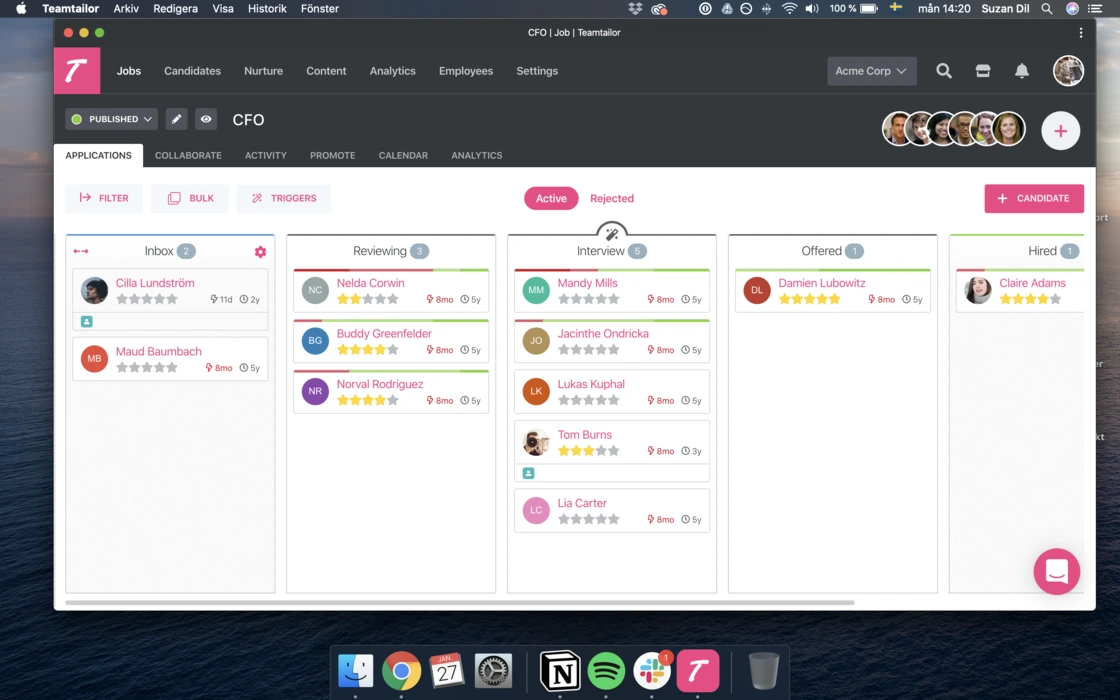The height and width of the screenshot is (700, 1120).
Task: Open candidate Nelda Corwin
Action: click(370, 283)
